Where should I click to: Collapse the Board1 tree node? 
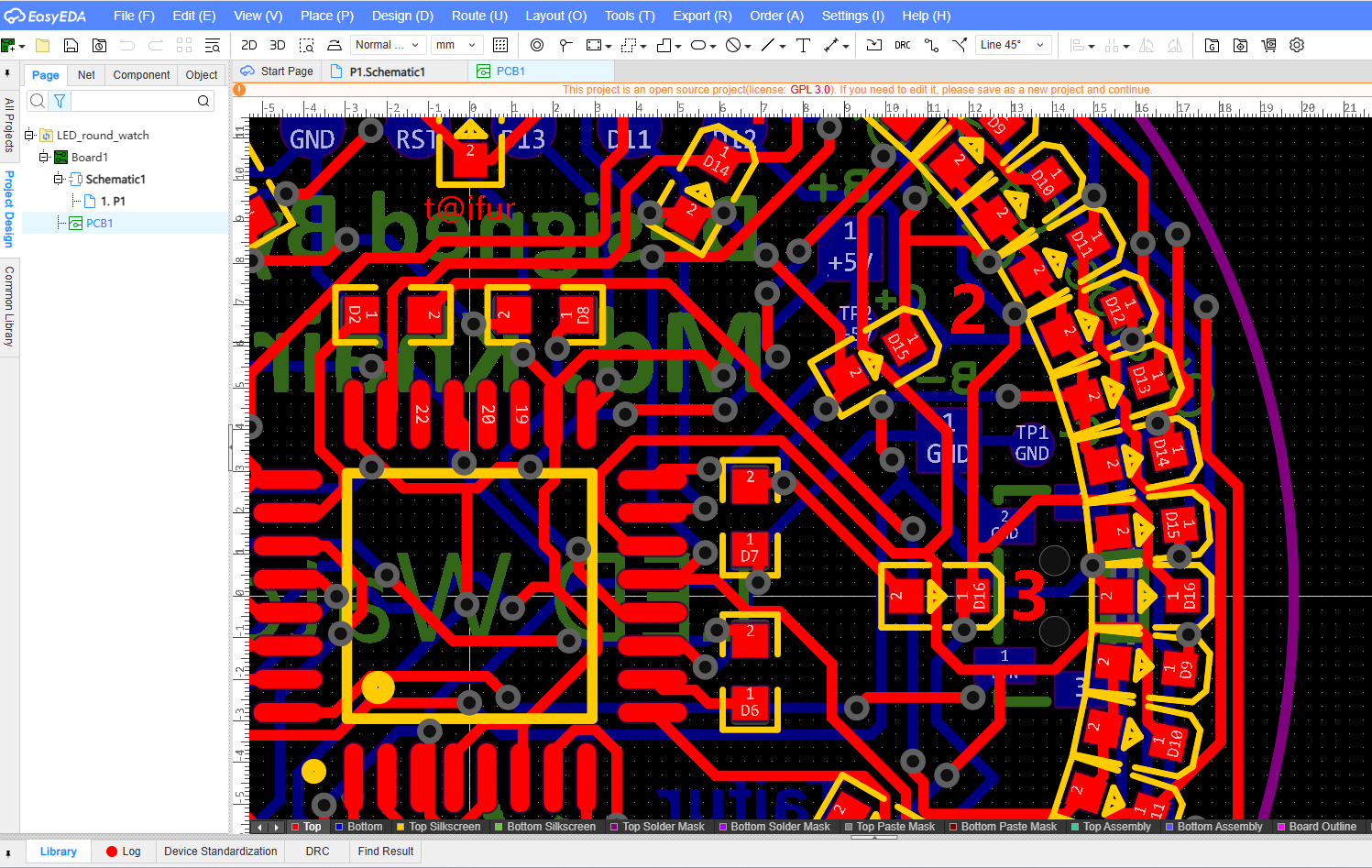43,157
